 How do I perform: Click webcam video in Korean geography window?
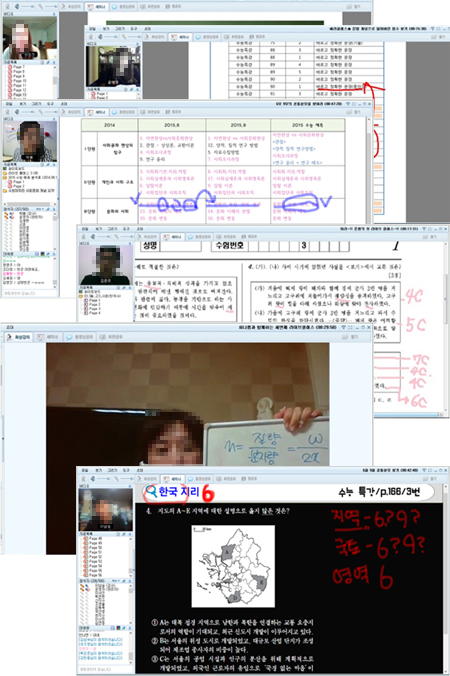coord(106,510)
